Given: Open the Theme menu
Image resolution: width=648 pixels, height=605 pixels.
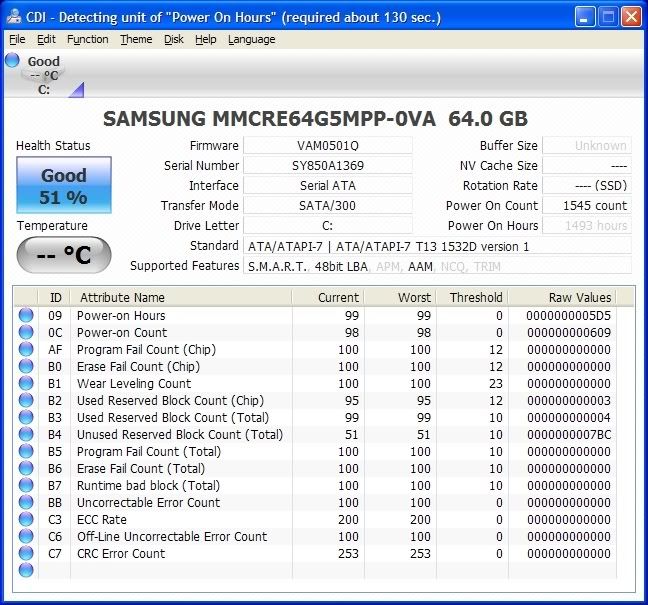Looking at the screenshot, I should click(x=136, y=39).
